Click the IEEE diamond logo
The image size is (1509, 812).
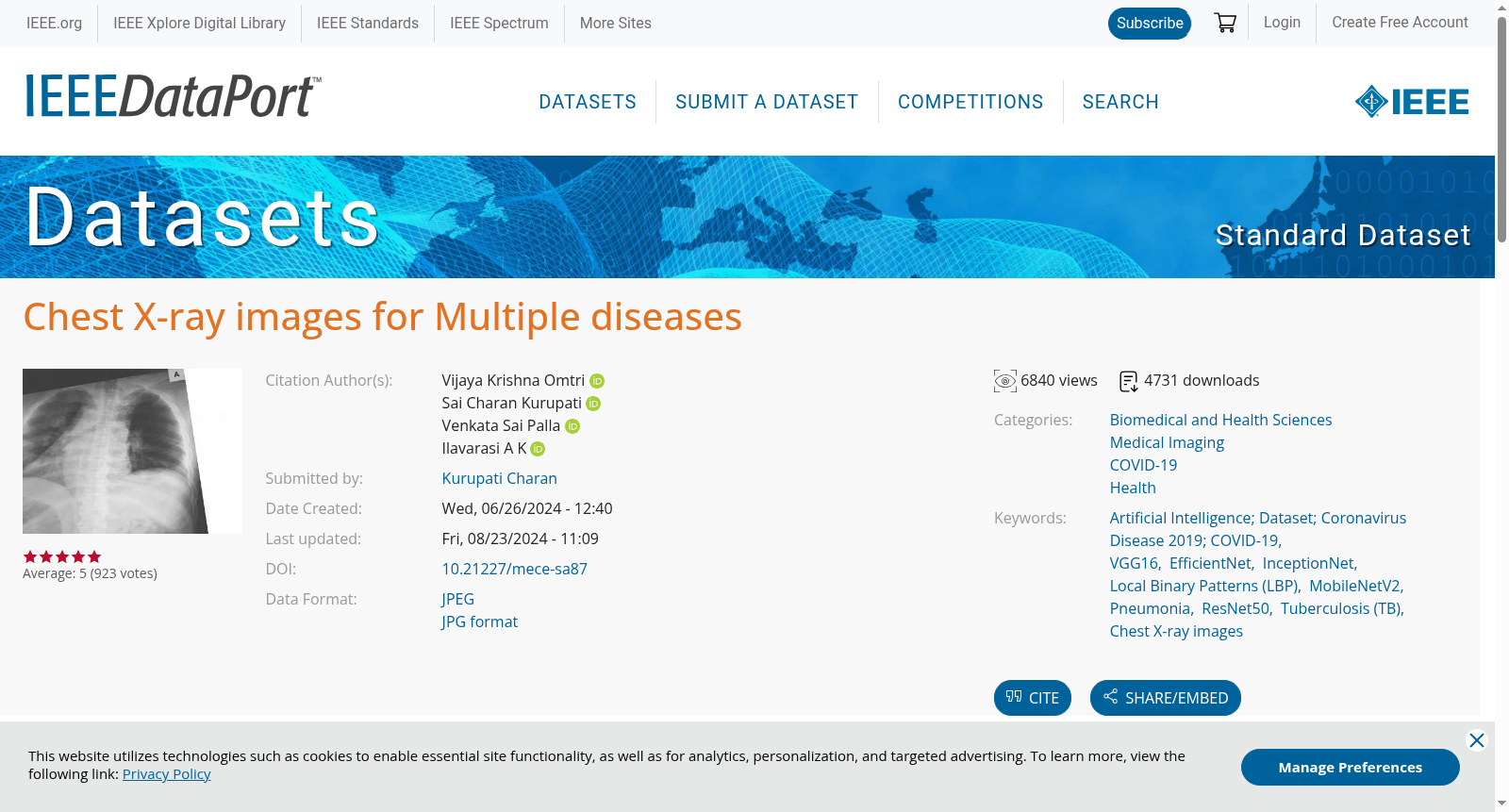(1412, 102)
